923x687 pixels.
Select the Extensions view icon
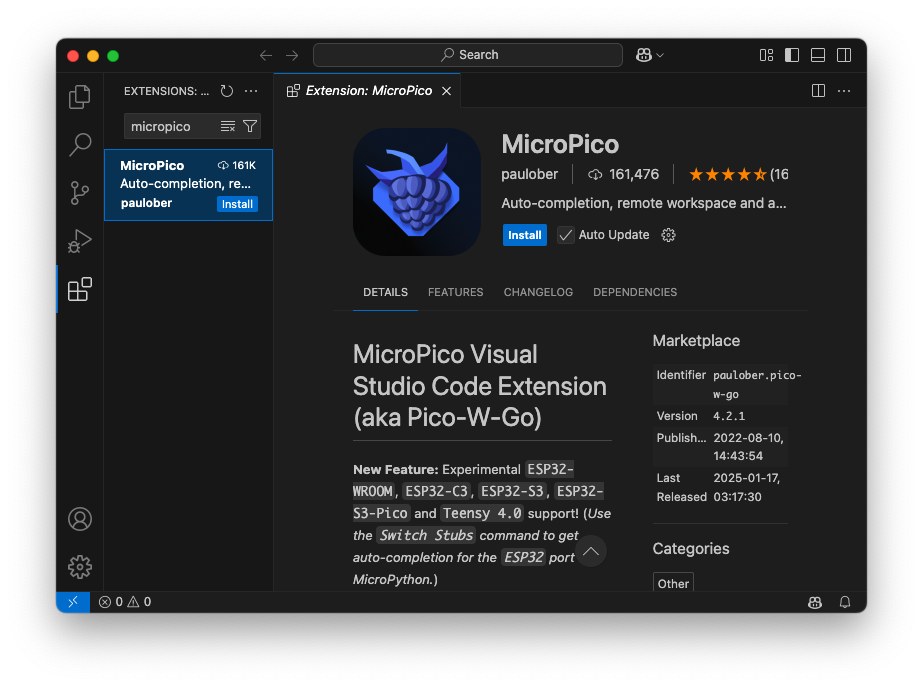[79, 289]
